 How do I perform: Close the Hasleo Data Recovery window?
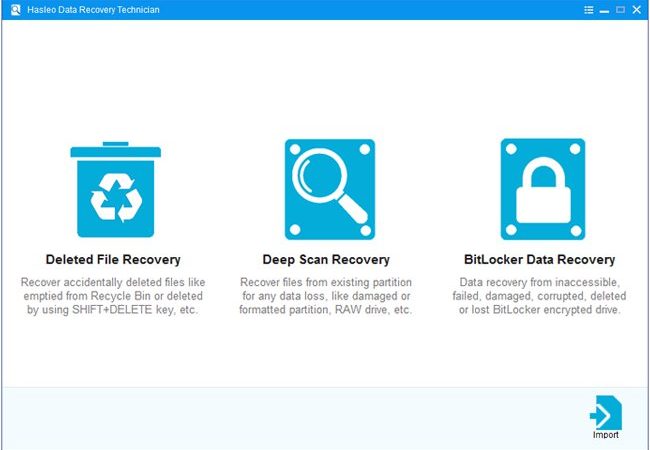click(637, 10)
